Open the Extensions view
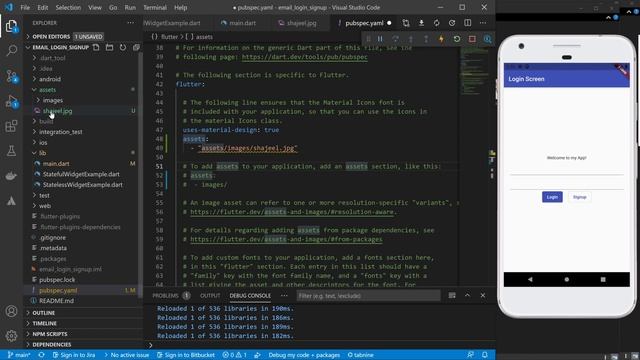Image resolution: width=640 pixels, height=360 pixels. [x=11, y=126]
